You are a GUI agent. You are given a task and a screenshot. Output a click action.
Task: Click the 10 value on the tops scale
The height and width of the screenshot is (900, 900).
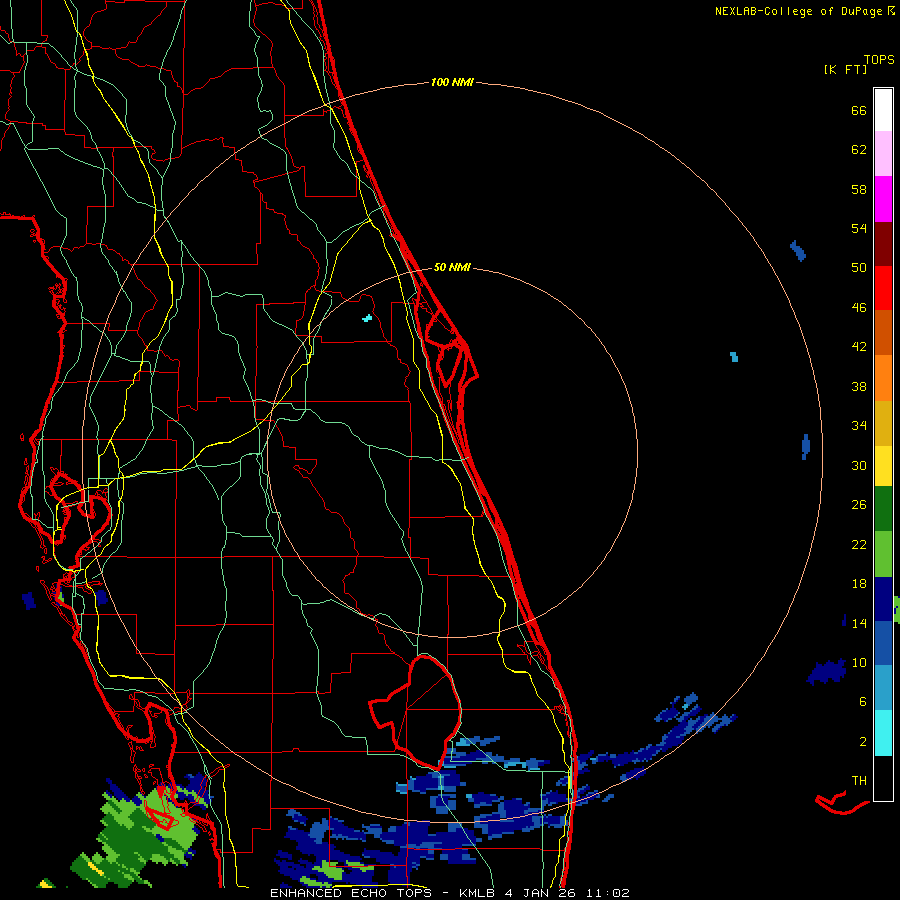(859, 662)
